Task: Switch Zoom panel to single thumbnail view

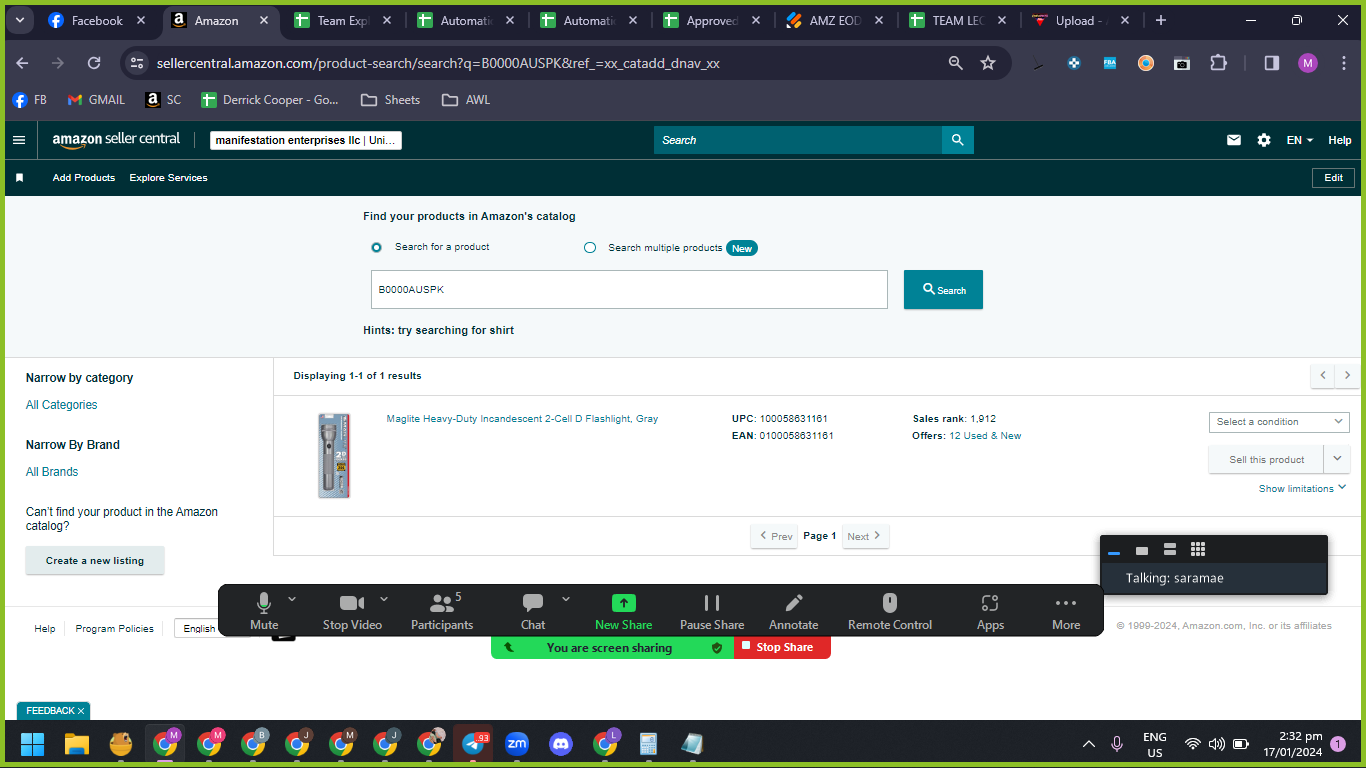Action: [x=1142, y=550]
